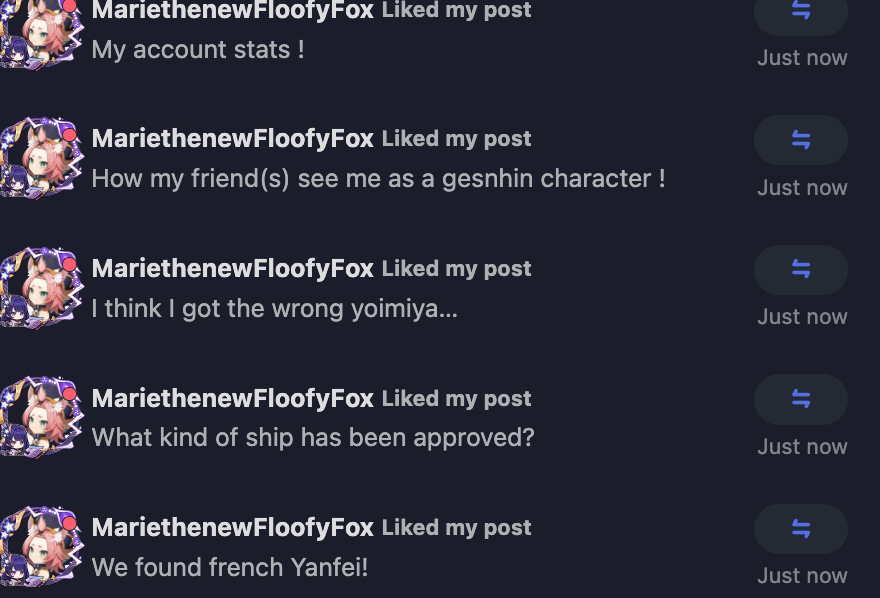Click swap-arrows icon beside 'I think I got the wrong yoimiya'

tap(800, 270)
